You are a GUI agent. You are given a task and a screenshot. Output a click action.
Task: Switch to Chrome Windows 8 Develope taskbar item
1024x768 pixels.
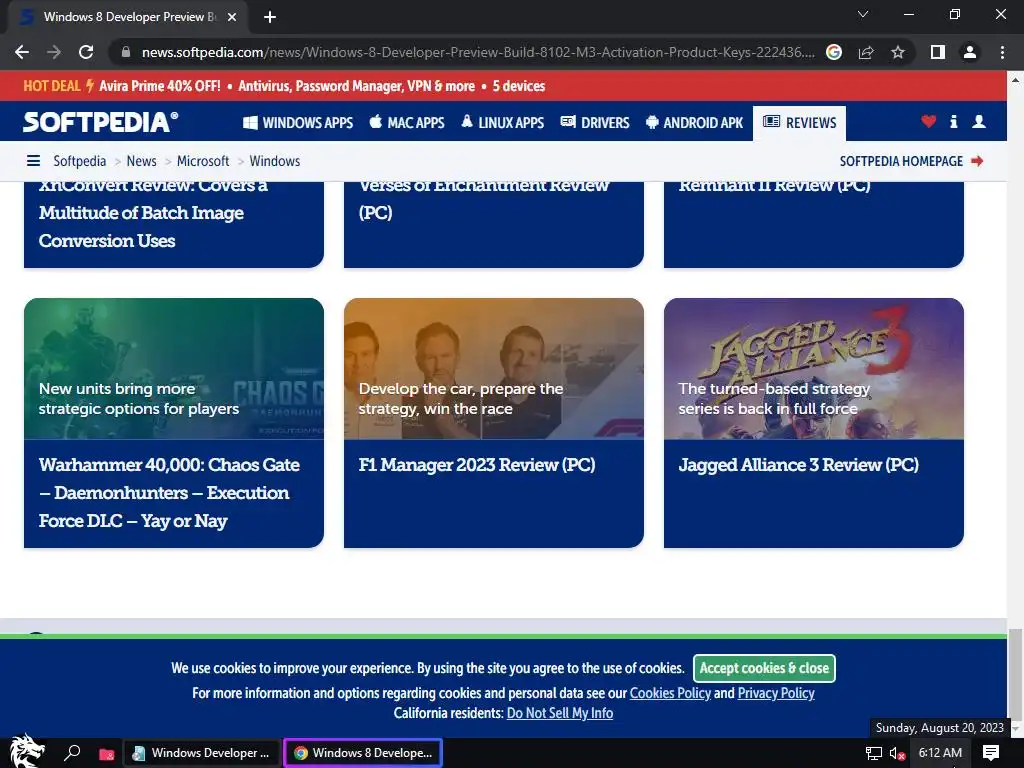point(363,753)
